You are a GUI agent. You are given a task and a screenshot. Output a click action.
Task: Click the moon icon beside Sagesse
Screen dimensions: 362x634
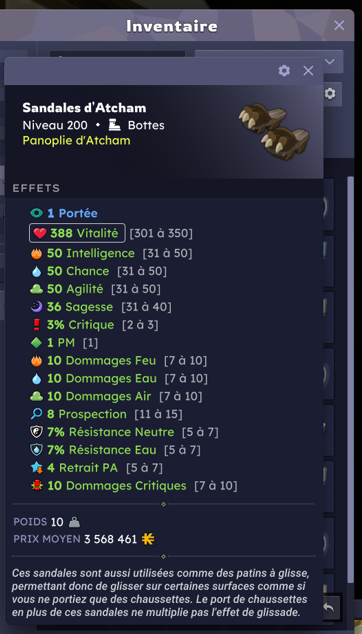coord(36,307)
